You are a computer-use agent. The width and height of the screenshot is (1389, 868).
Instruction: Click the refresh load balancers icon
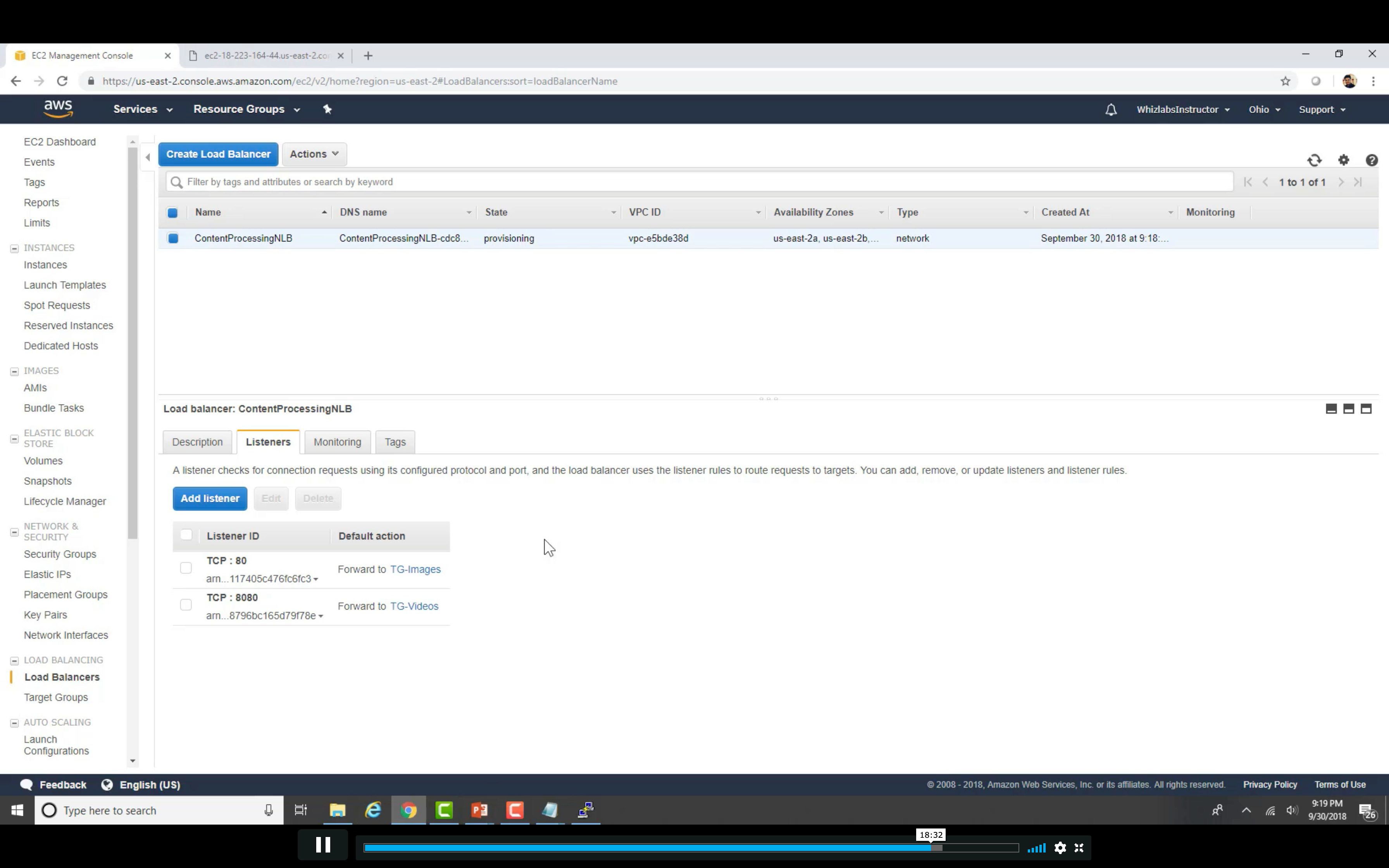tap(1314, 160)
